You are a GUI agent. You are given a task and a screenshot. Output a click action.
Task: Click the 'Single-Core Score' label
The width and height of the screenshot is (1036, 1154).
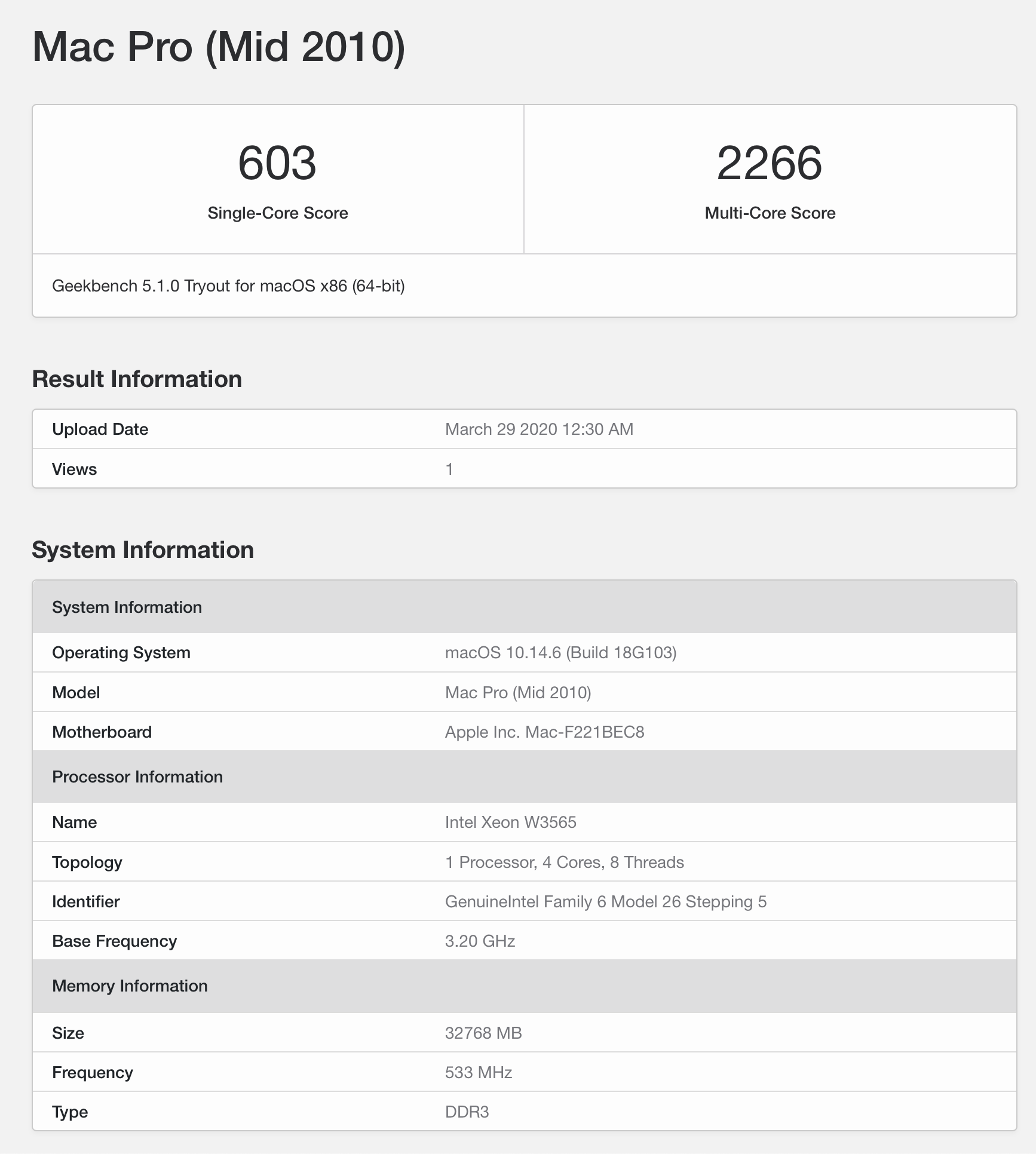(x=278, y=213)
